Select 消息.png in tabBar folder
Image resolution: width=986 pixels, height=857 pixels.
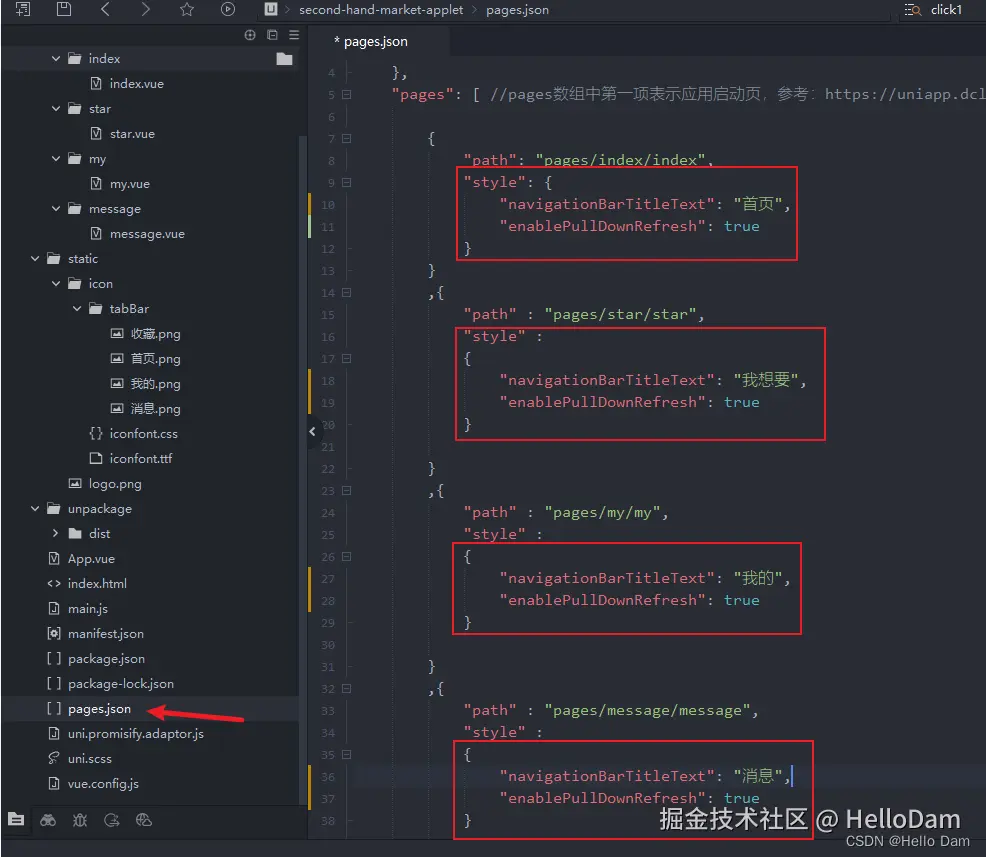coord(155,409)
